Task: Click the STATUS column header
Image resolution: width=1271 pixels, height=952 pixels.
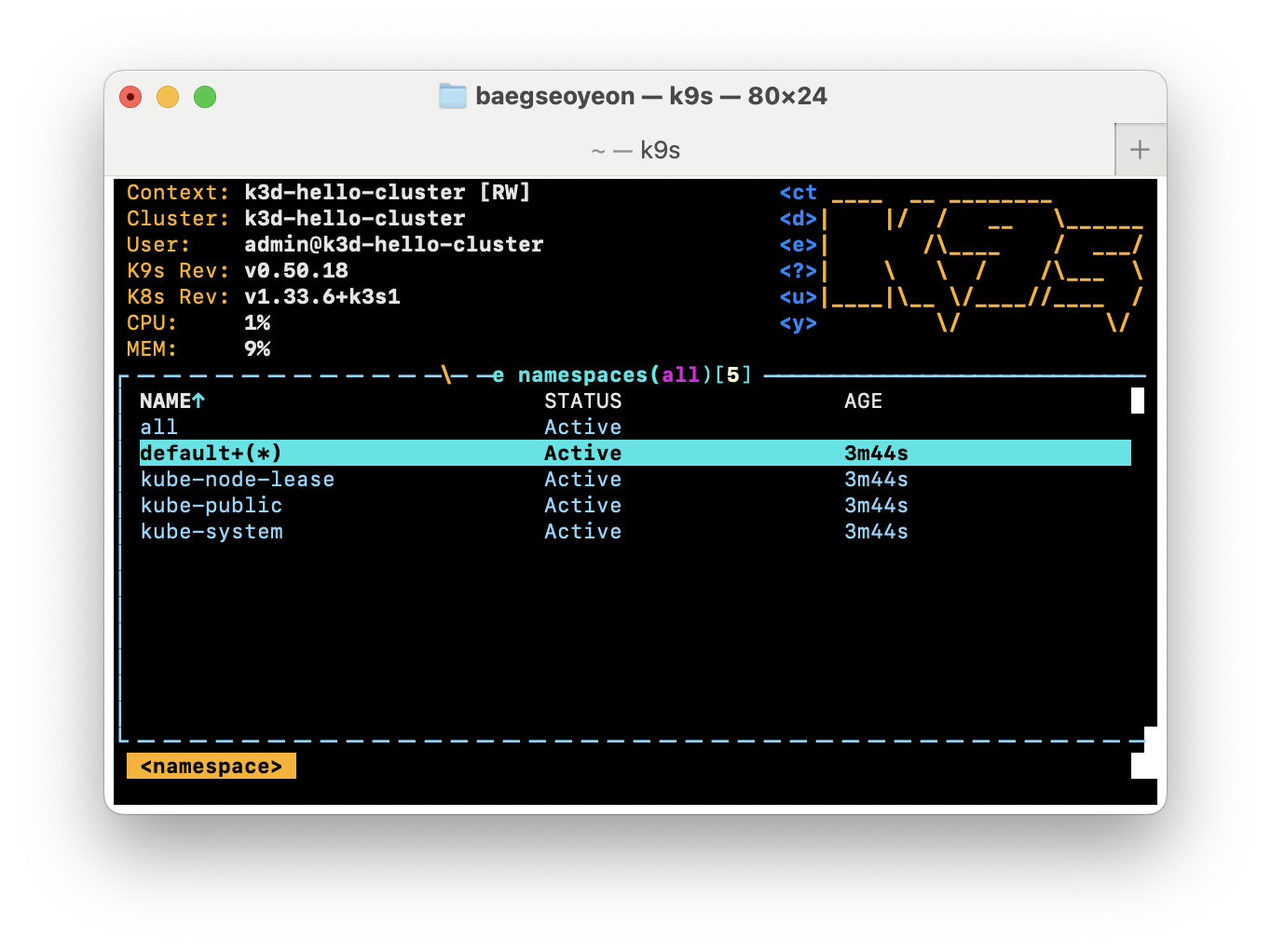Action: click(583, 401)
